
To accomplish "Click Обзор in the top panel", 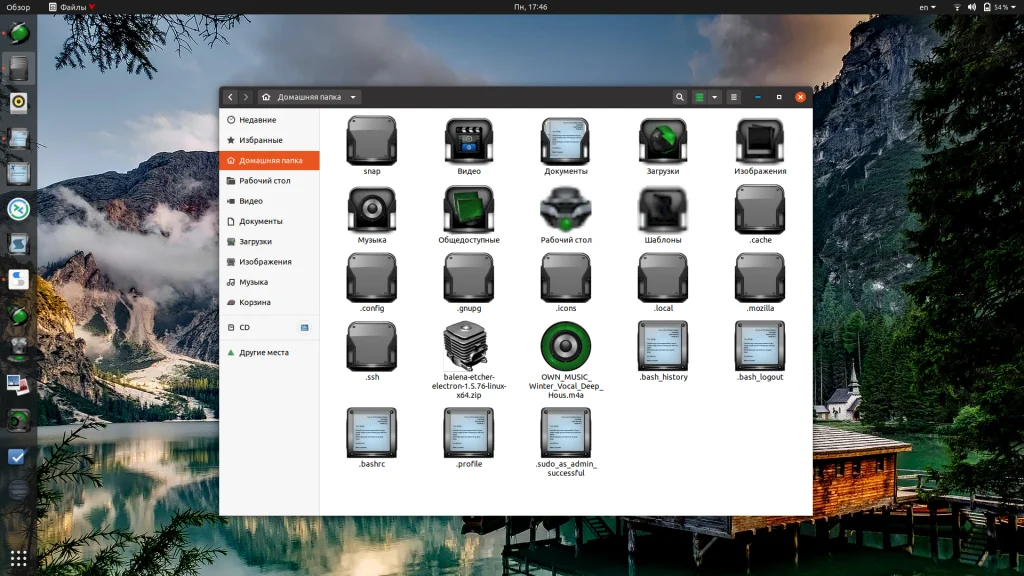I will [x=18, y=7].
